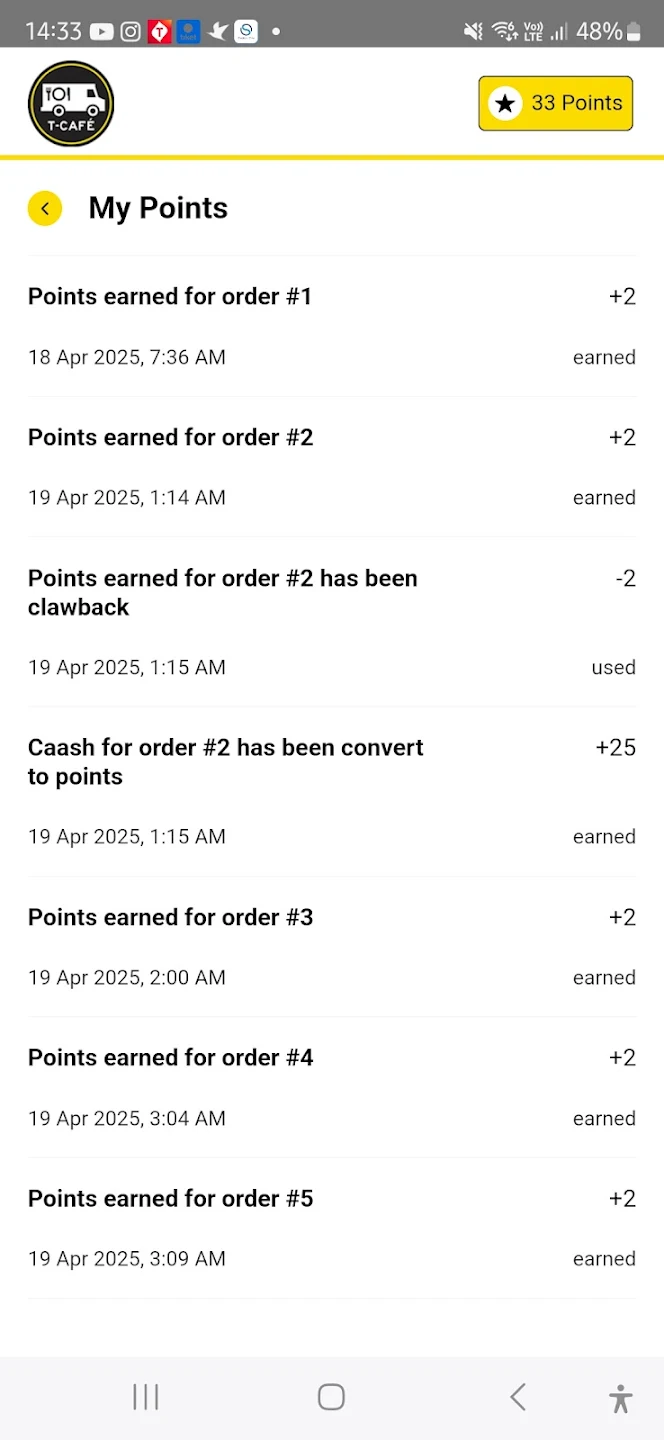Tap the accessibility figure icon

(620, 1398)
